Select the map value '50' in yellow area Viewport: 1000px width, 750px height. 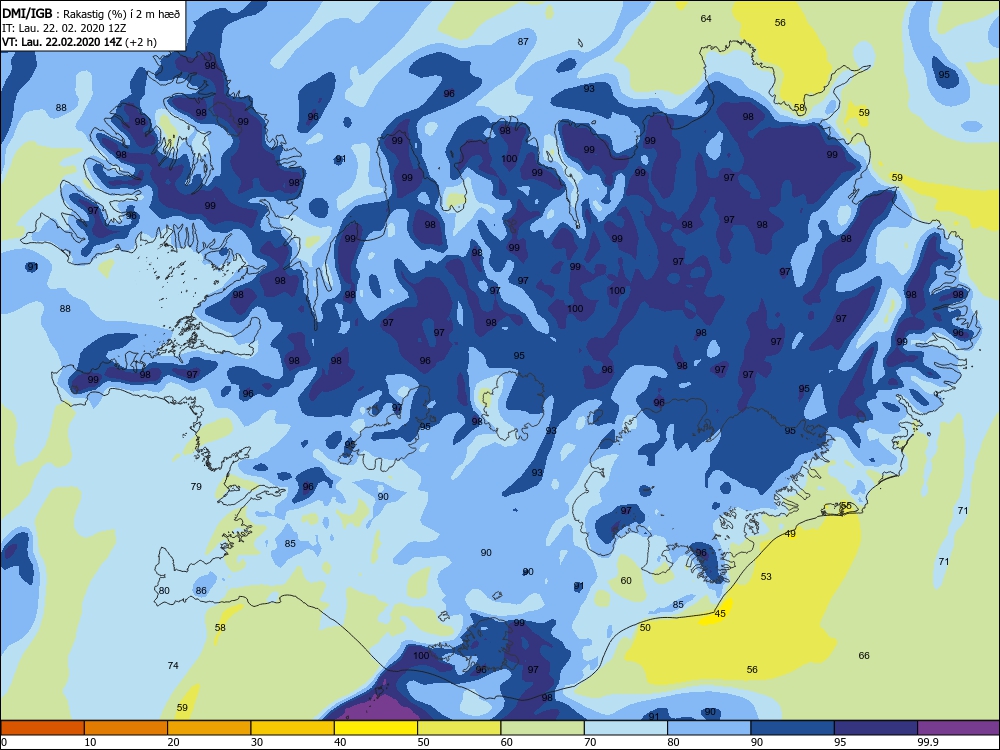tap(645, 628)
